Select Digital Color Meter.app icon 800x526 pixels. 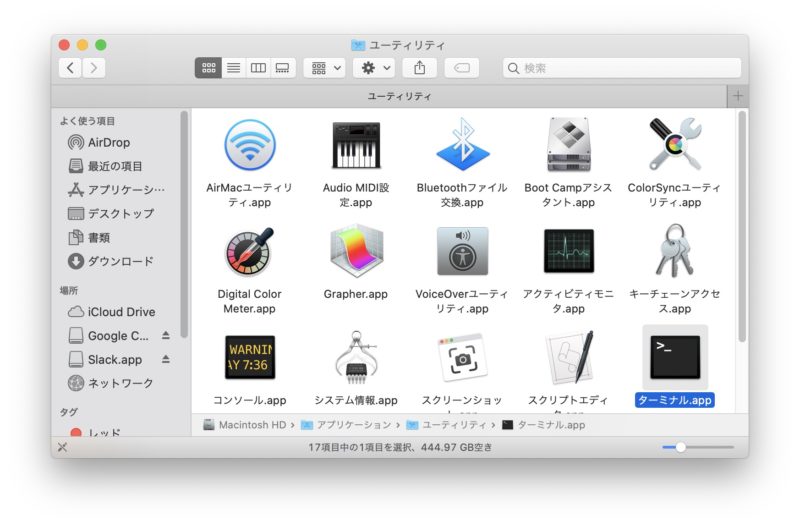tap(249, 252)
